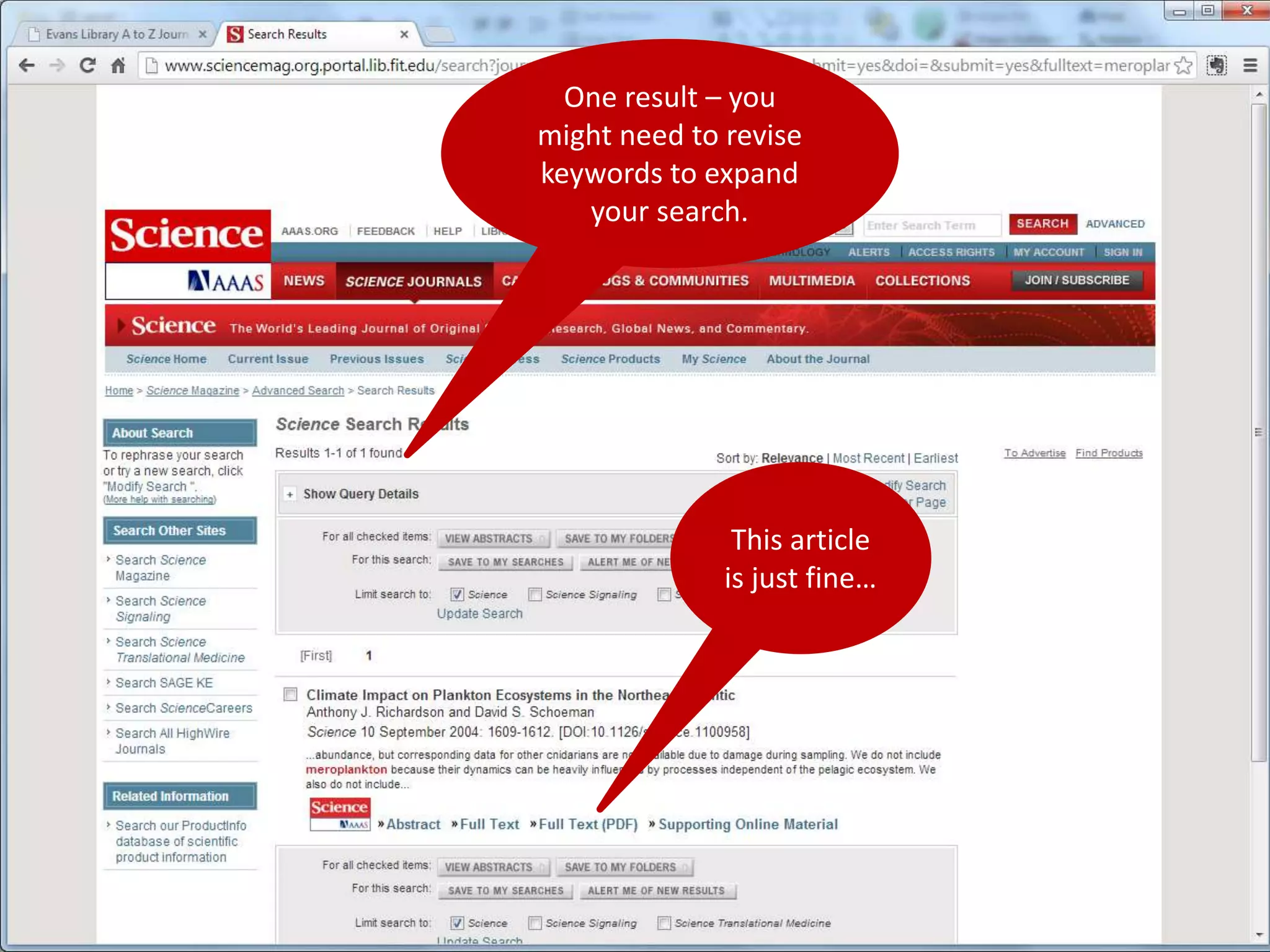Click lower ALERT ME OF NEW RESULTS button

(657, 891)
